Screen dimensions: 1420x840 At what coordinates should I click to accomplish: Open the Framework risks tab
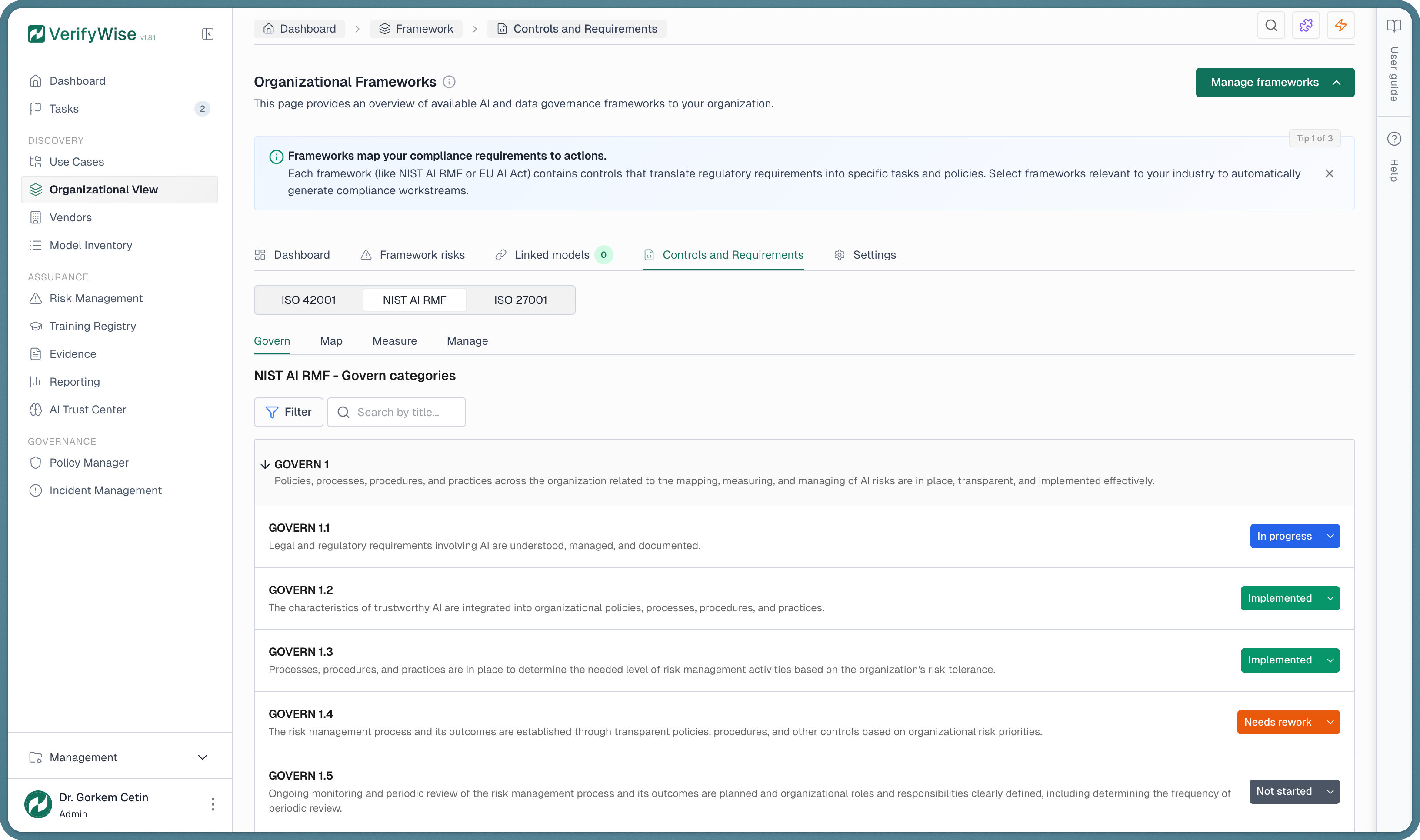[x=422, y=255]
